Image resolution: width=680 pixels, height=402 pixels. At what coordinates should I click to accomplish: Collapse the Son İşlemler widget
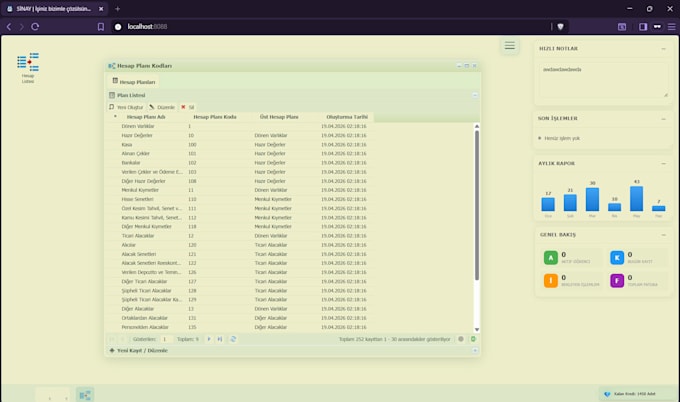(x=664, y=118)
